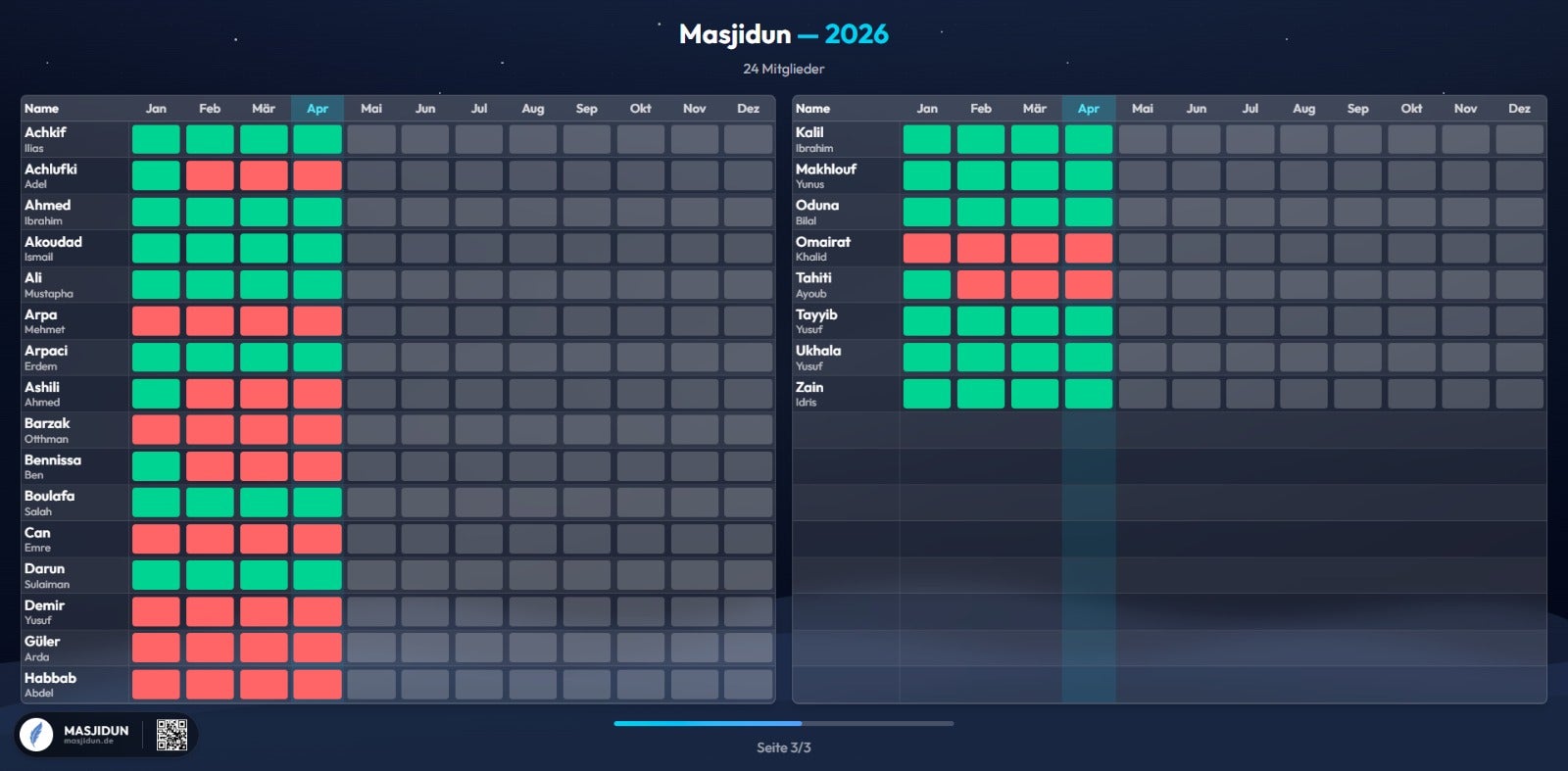Screen dimensions: 1568x771
Task: Click the name Ali Mustapha
Action: click(49, 285)
